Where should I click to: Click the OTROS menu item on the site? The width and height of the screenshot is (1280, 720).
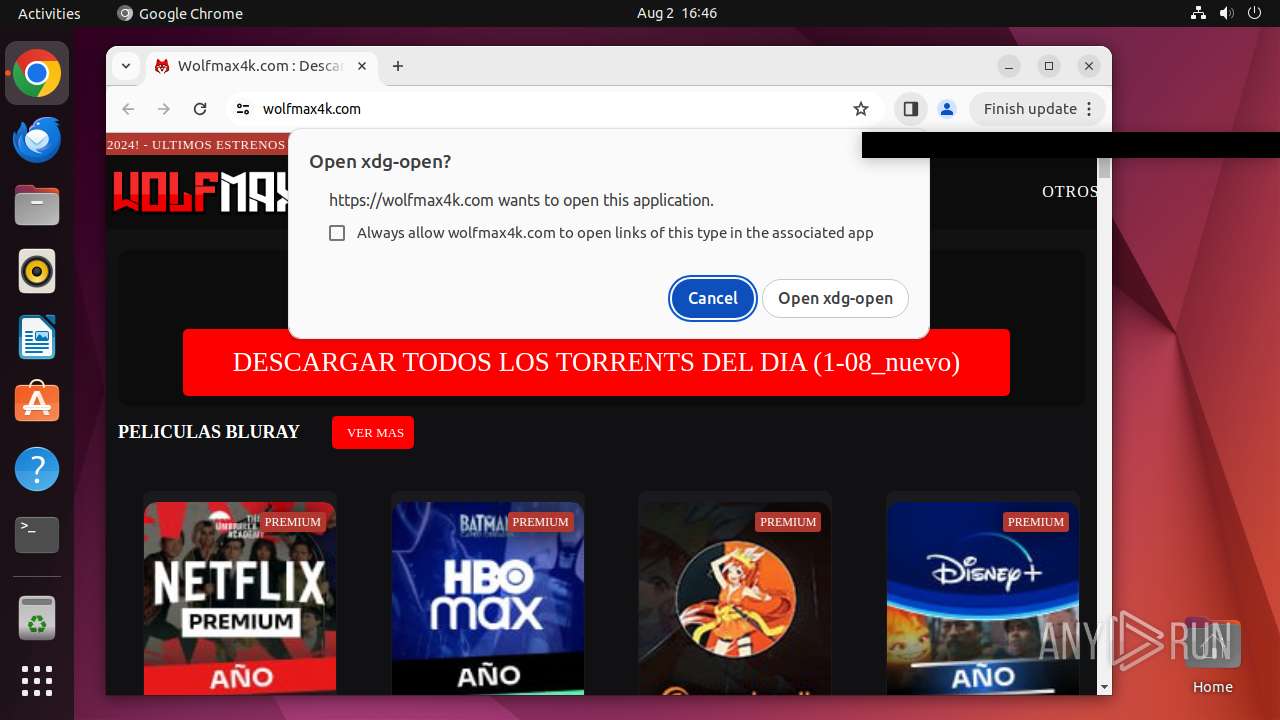coord(1069,192)
